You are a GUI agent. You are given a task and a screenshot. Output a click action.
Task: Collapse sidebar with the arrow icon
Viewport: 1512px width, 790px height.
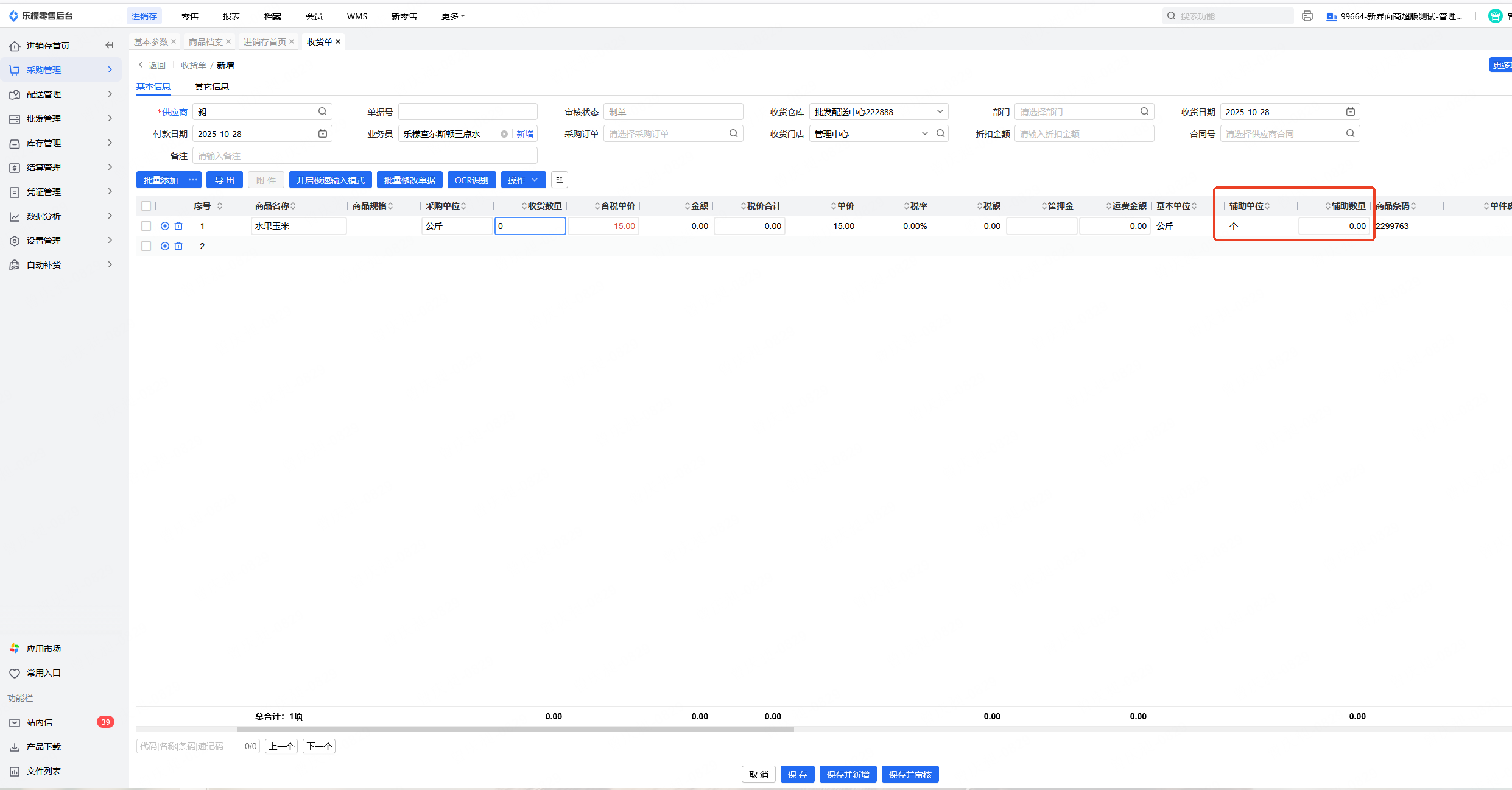(110, 45)
